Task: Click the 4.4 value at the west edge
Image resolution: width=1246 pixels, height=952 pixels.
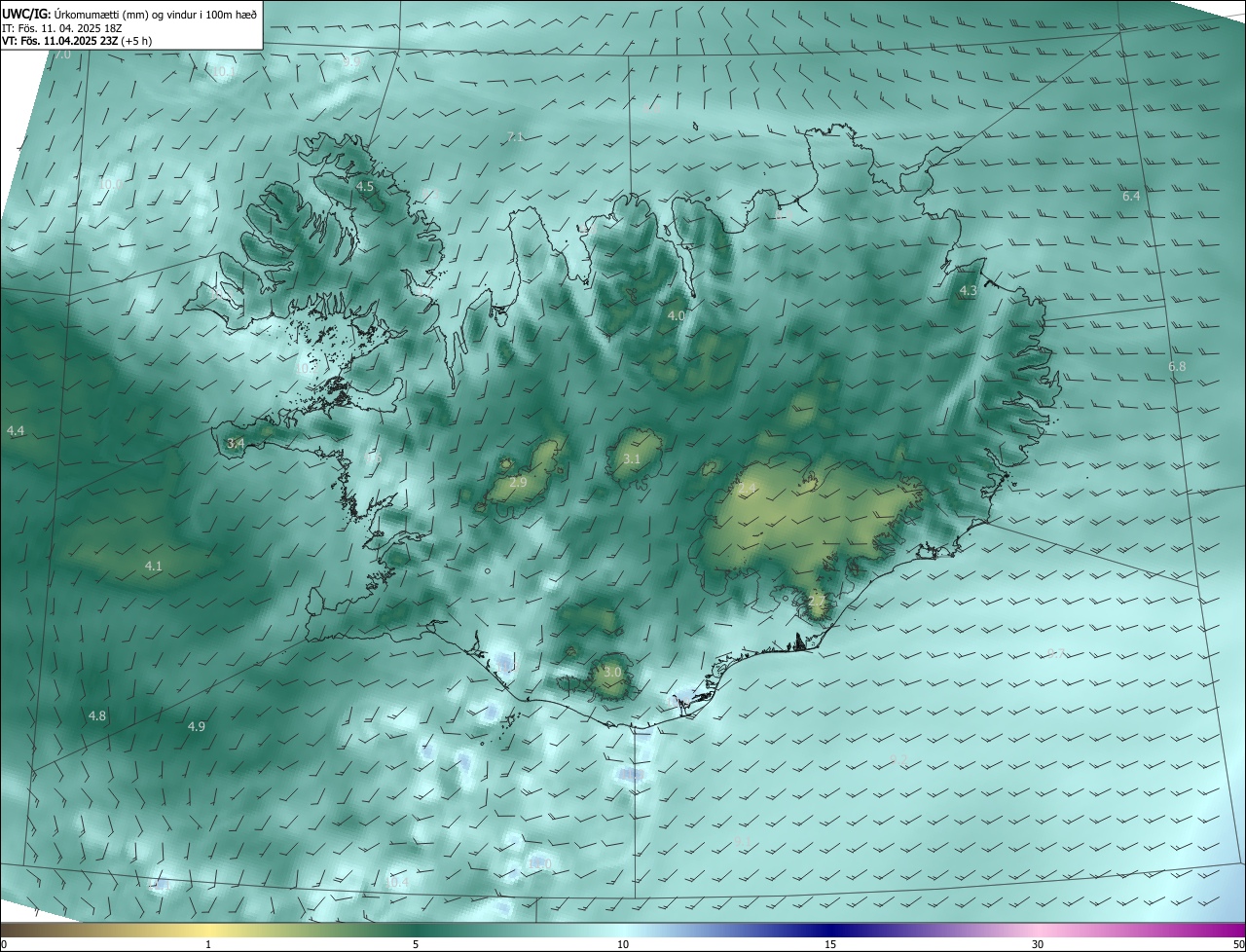Action: (x=16, y=430)
